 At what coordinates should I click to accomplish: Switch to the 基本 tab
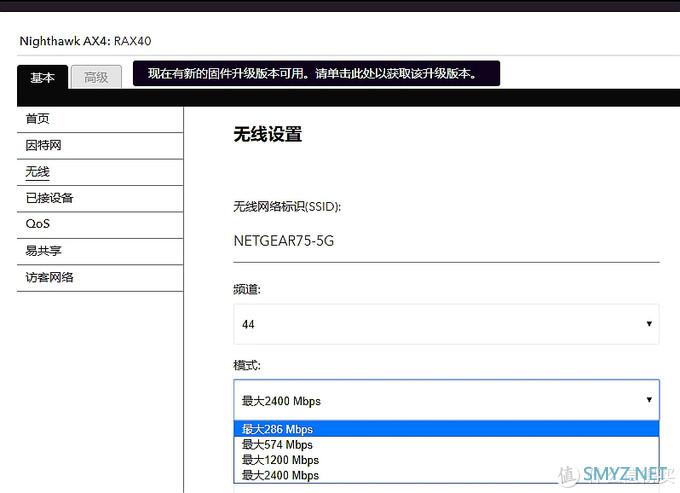[42, 77]
